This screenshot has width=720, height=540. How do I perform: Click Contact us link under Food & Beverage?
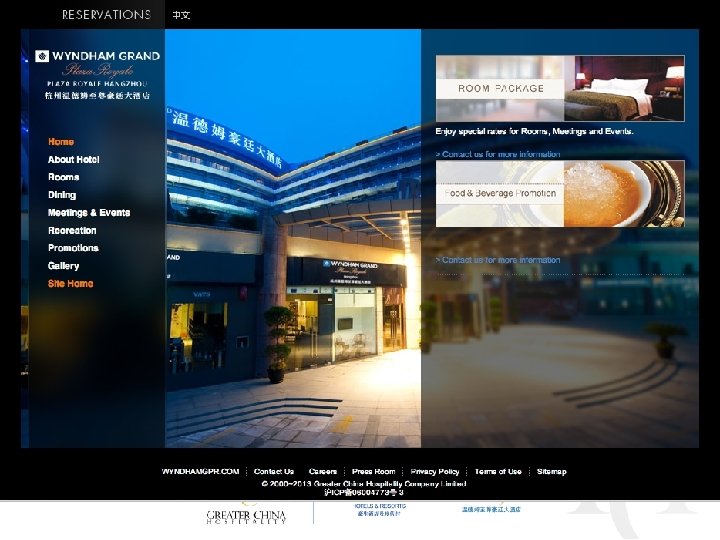coord(498,260)
